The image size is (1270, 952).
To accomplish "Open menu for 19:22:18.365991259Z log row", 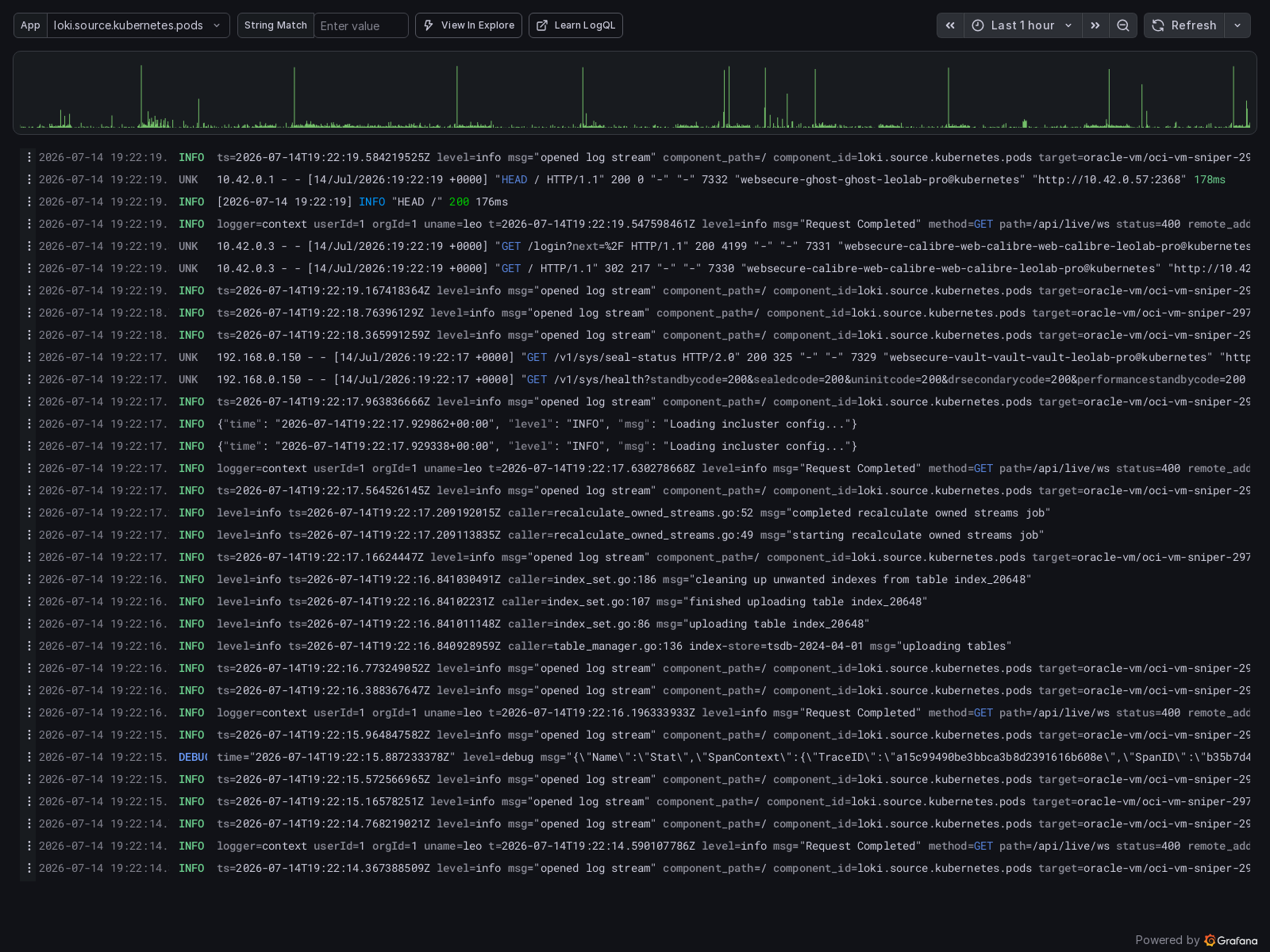I will pyautogui.click(x=29, y=336).
